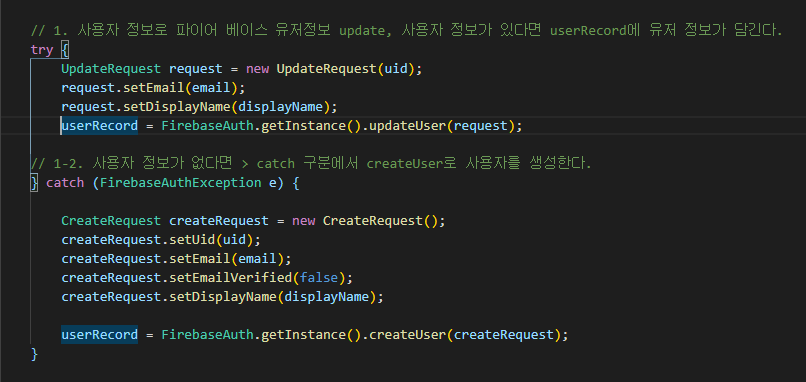Image resolution: width=806 pixels, height=382 pixels.
Task: Click the final closing brace
Action: 34,354
